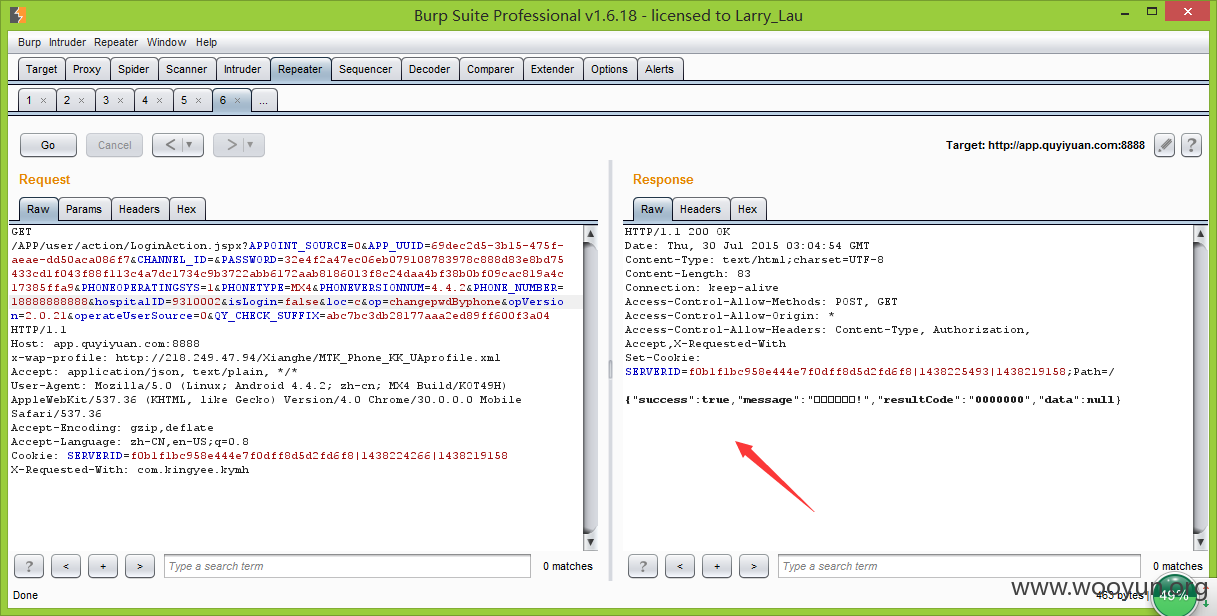Go forward to next request in history
This screenshot has width=1217, height=616.
229,145
